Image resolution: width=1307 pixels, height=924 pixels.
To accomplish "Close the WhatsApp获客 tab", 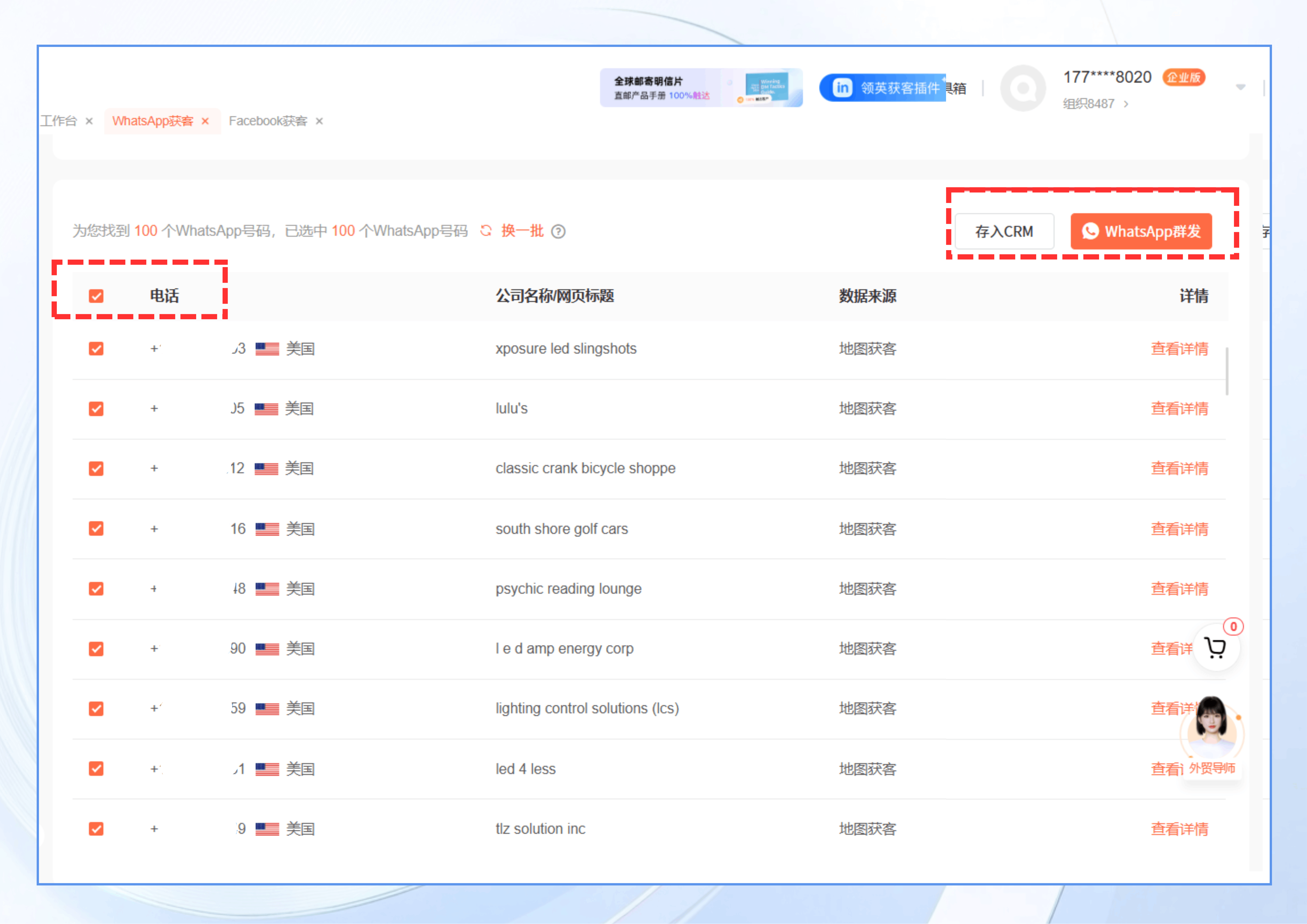I will click(x=205, y=121).
